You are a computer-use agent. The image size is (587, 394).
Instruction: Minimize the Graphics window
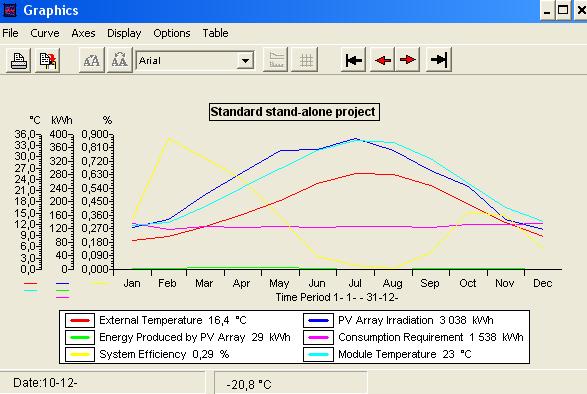(547, 11)
